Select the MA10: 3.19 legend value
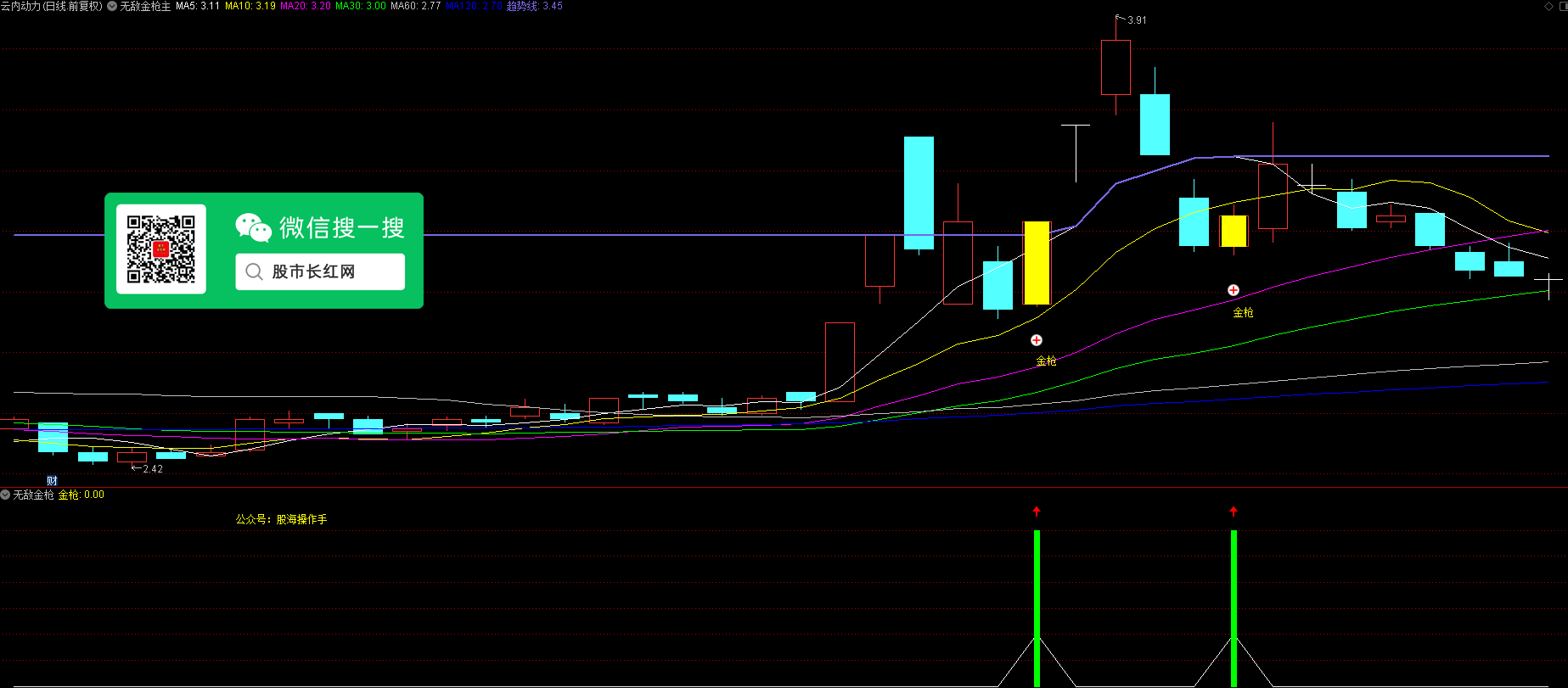 coord(250,6)
